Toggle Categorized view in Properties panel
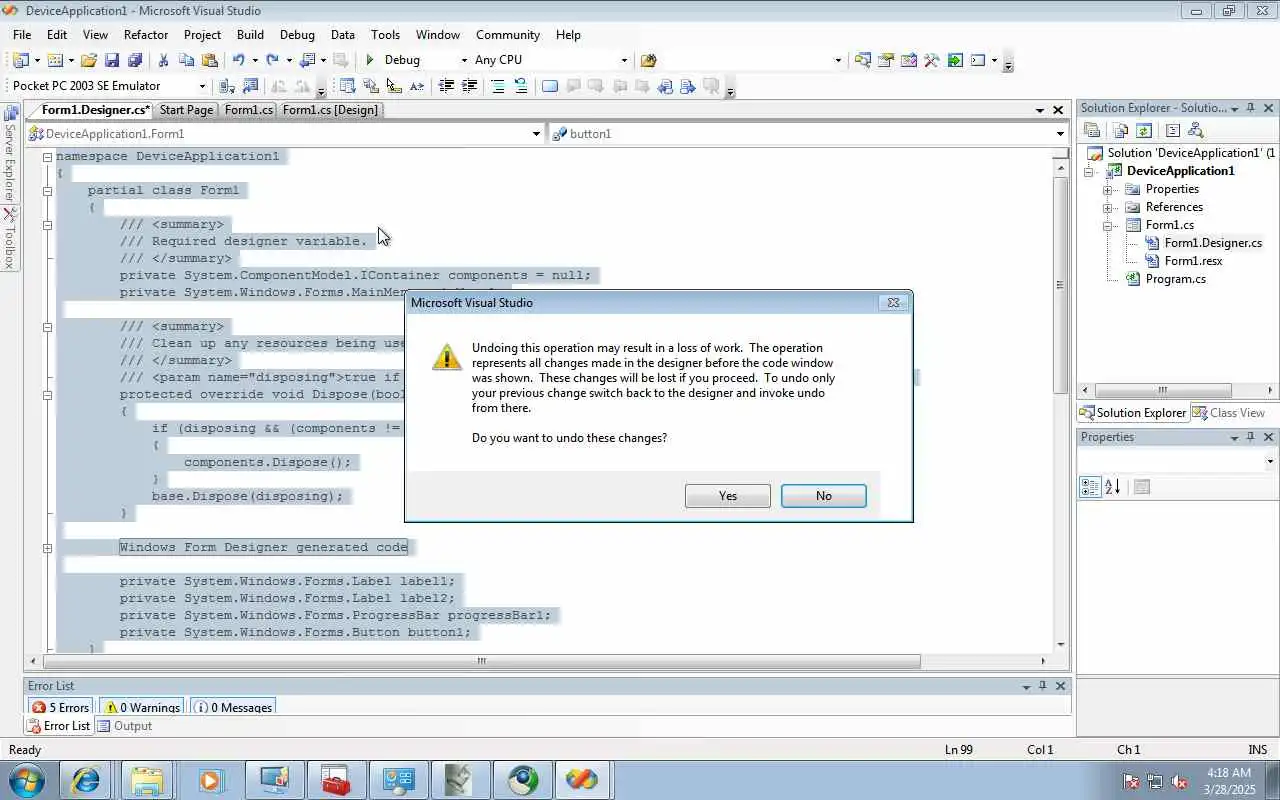This screenshot has height=800, width=1280. coord(1090,487)
